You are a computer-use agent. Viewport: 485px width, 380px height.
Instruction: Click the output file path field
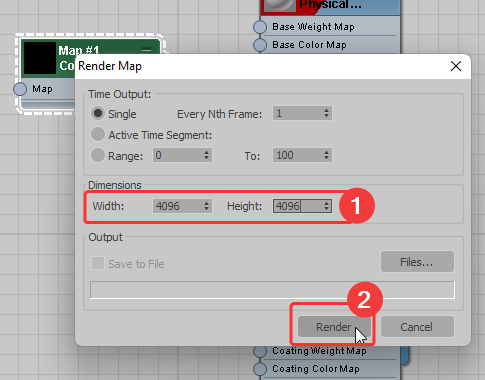click(272, 290)
